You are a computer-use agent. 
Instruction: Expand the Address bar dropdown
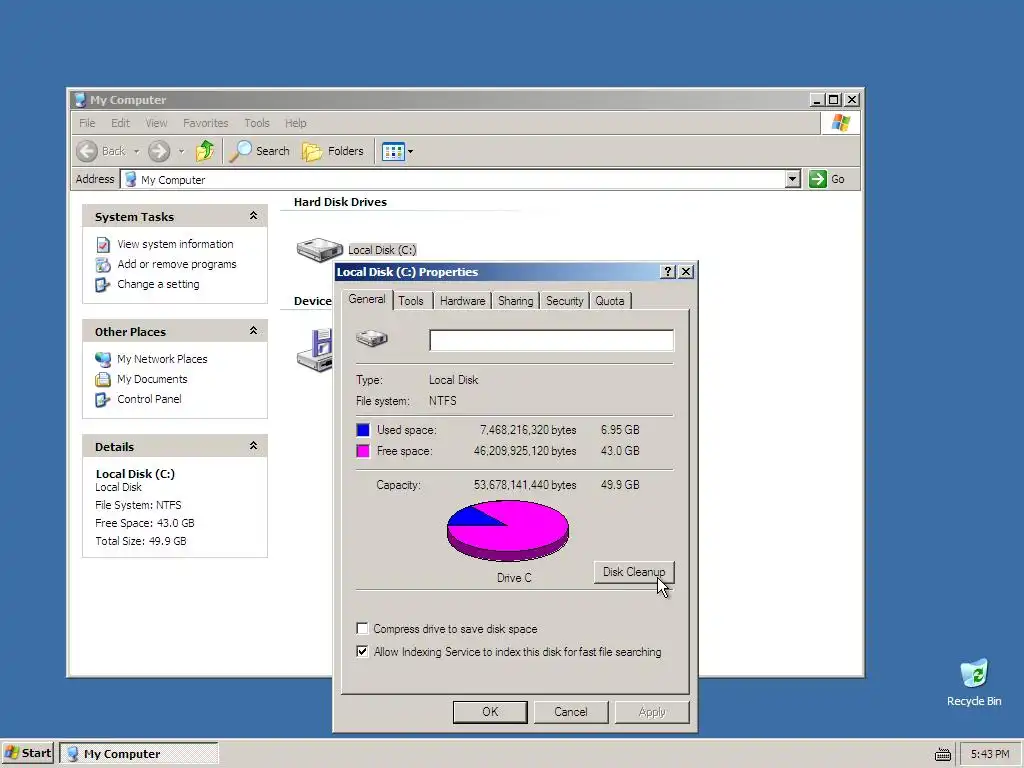pyautogui.click(x=792, y=179)
